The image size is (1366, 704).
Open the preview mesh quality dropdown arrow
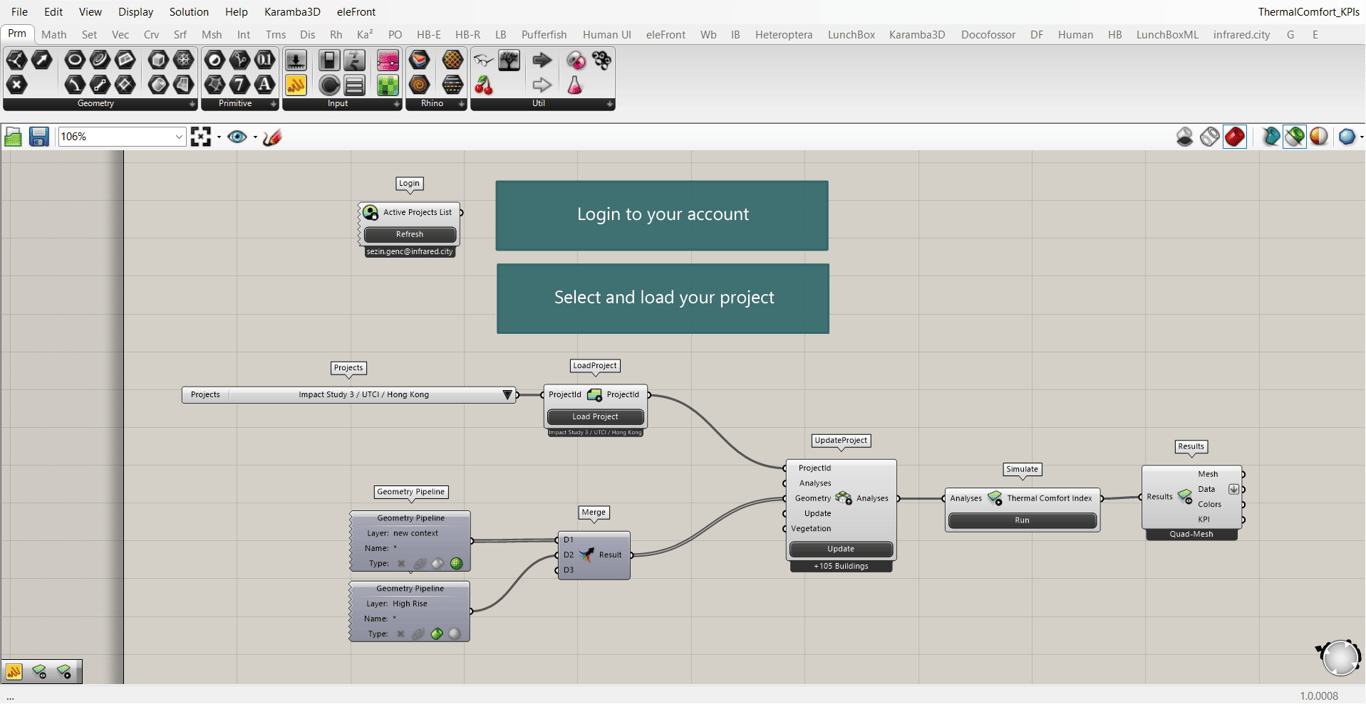(x=1361, y=137)
